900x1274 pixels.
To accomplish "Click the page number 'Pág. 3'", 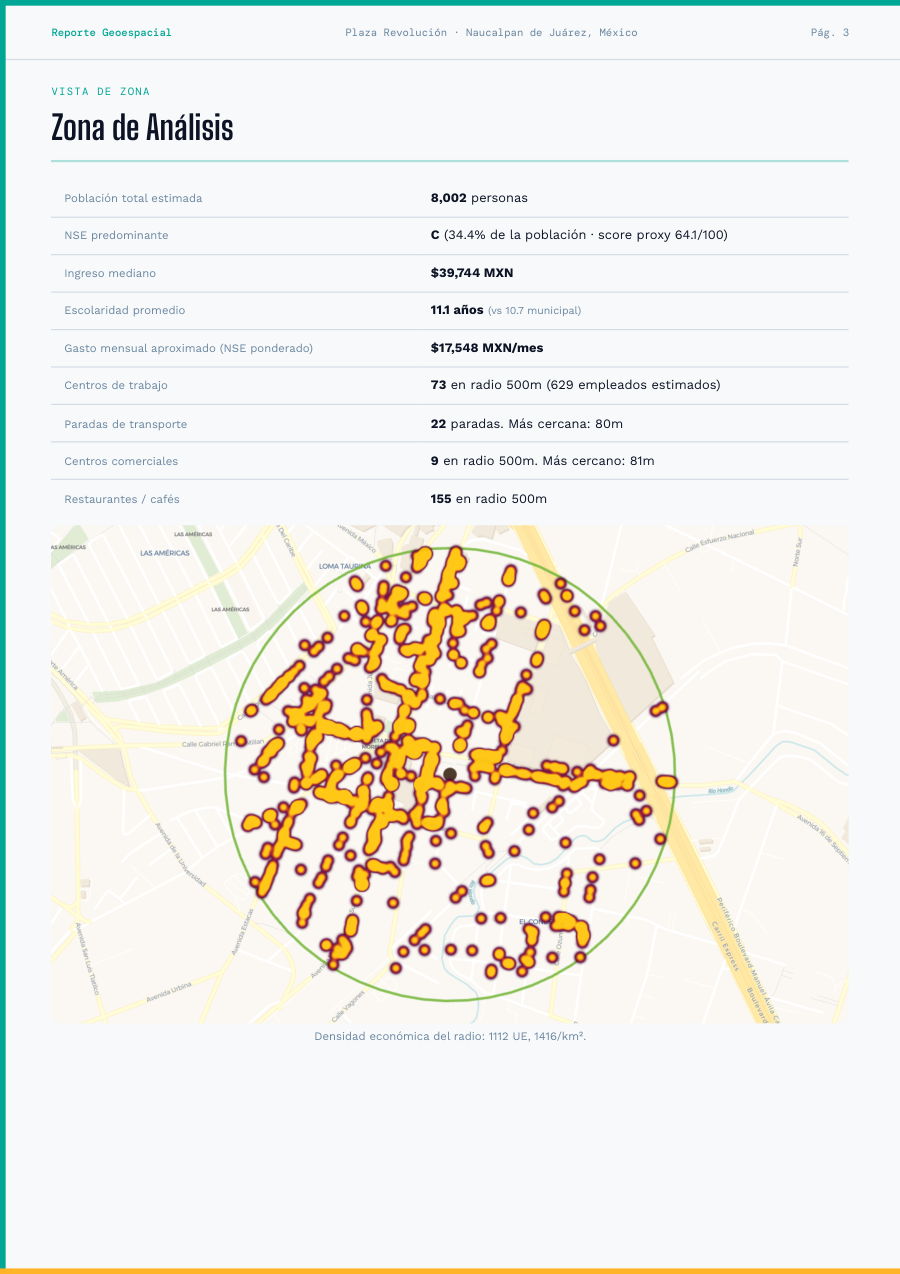I will 830,33.
